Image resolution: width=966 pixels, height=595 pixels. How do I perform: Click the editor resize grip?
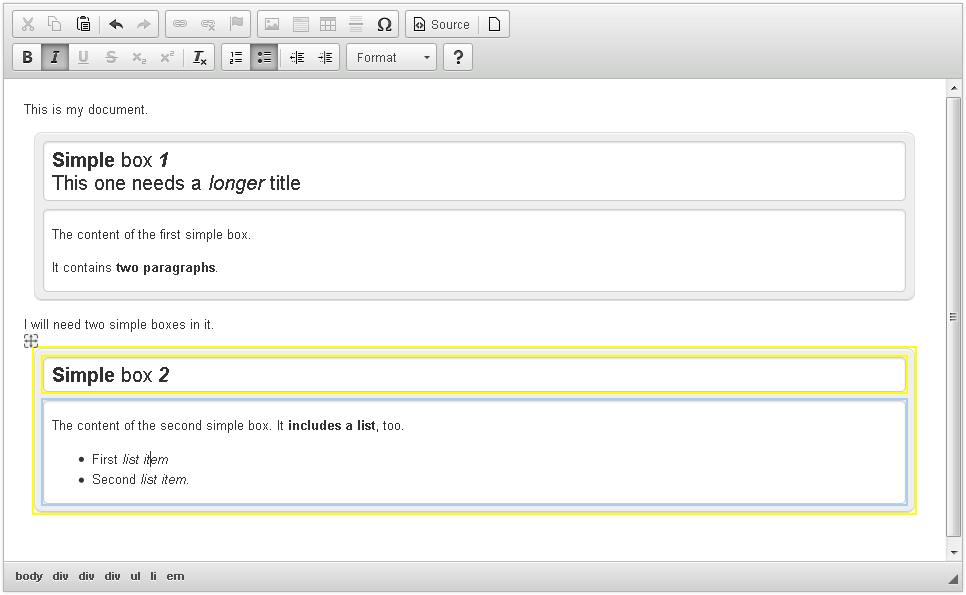(x=955, y=578)
